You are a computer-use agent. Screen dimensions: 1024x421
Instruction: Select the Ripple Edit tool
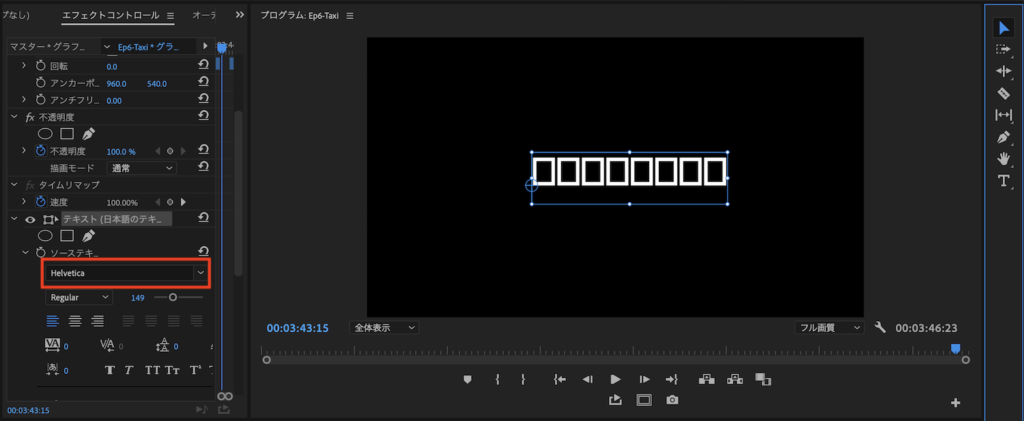(x=1004, y=71)
